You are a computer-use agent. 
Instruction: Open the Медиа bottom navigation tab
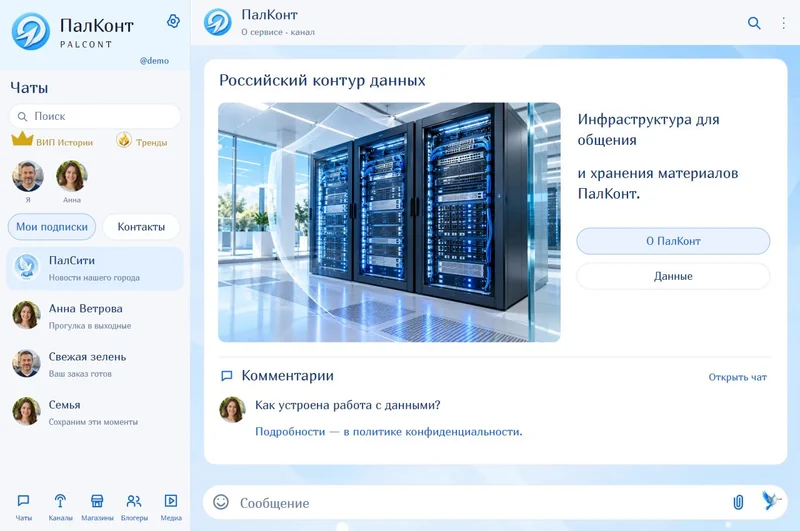click(x=171, y=507)
